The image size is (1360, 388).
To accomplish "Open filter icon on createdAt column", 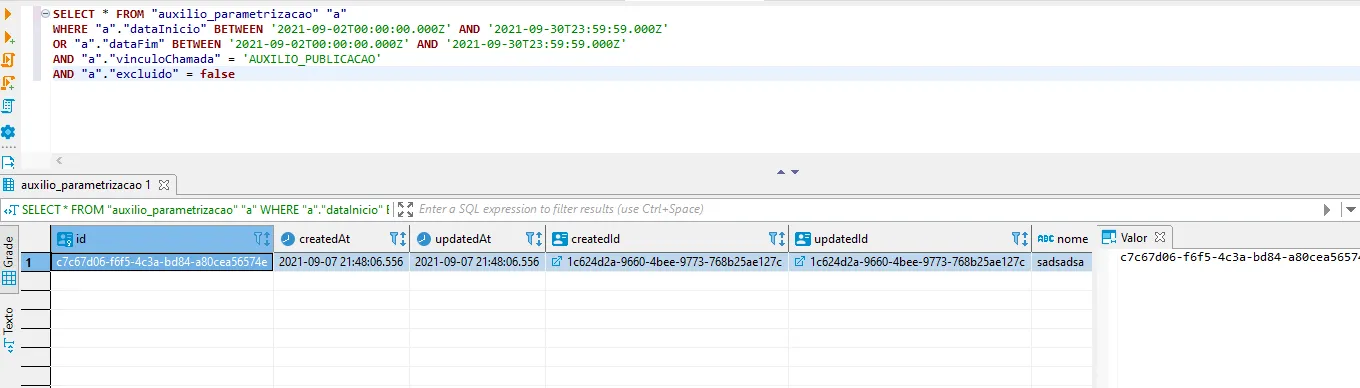I will (x=394, y=239).
